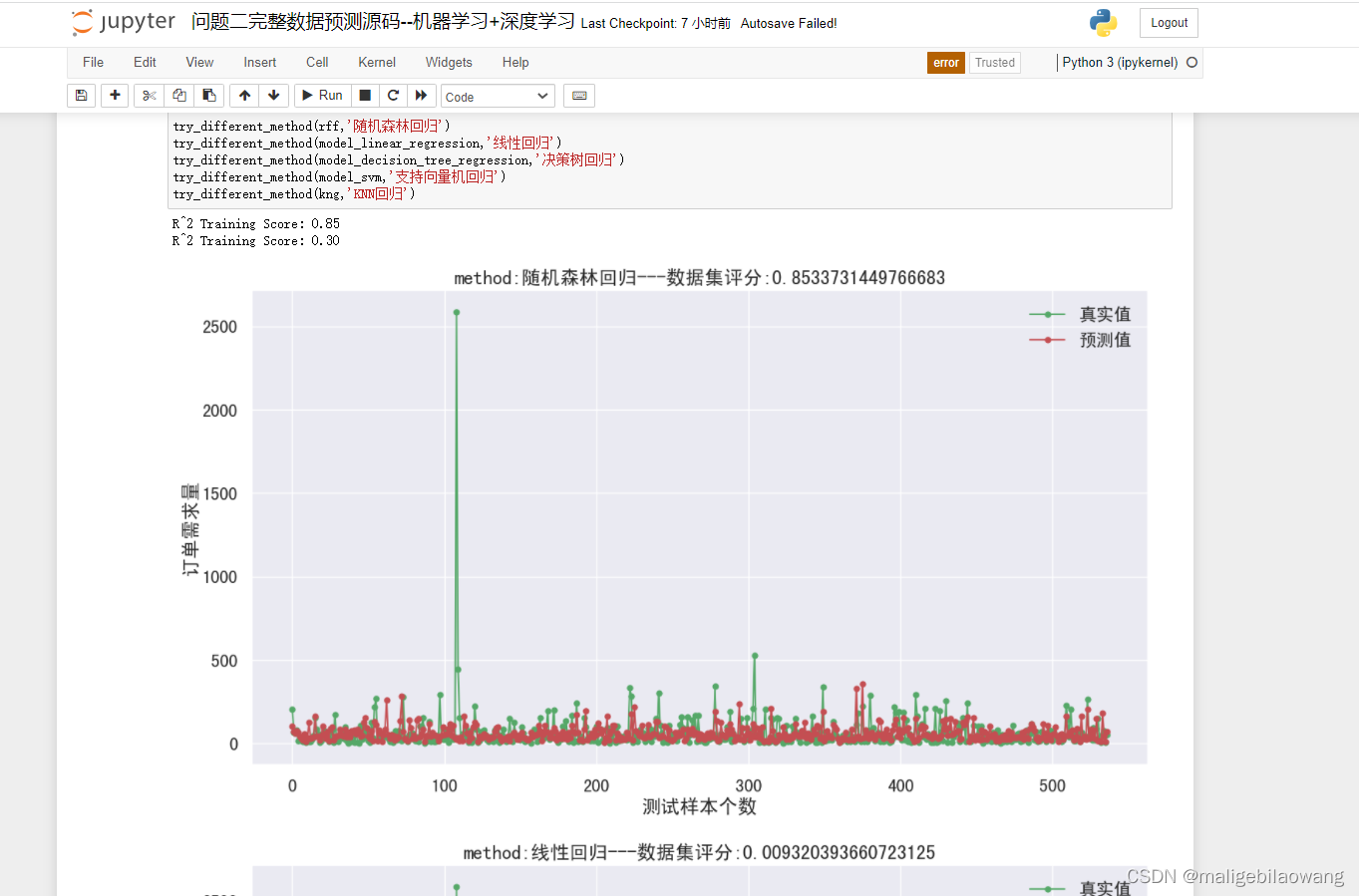Screen dimensions: 1359x896
Task: Click the Jupyter logo
Action: pyautogui.click(x=124, y=22)
